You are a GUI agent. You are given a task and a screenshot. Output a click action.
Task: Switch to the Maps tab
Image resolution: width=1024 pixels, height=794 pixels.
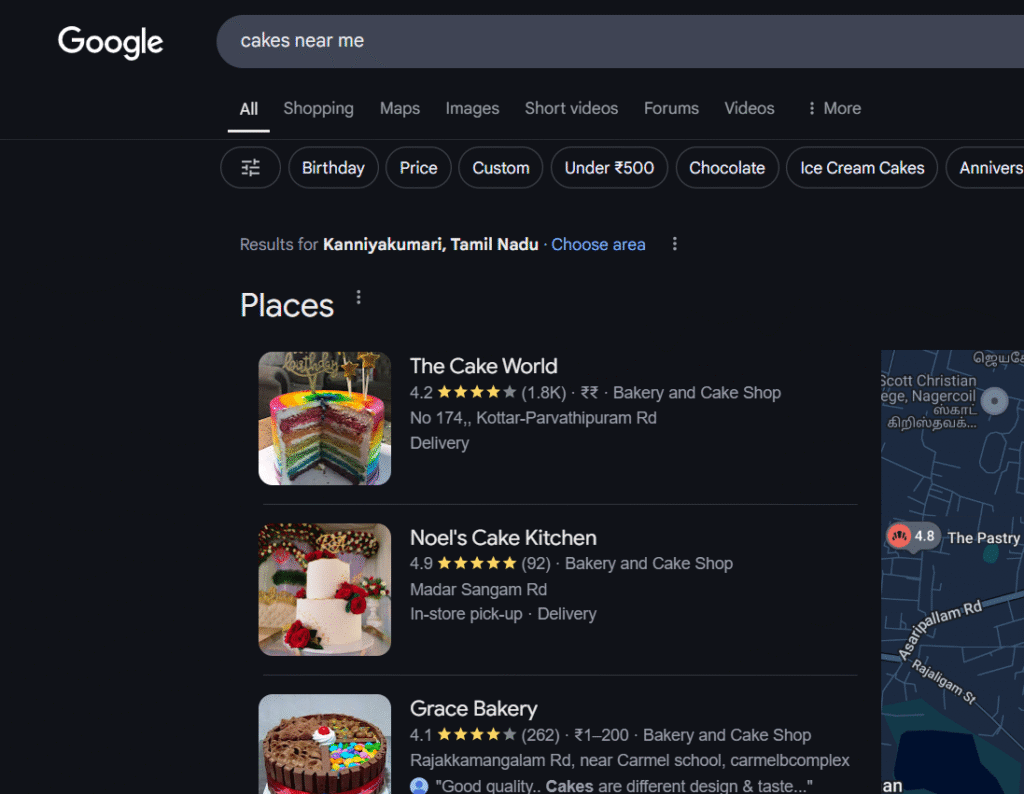point(400,108)
